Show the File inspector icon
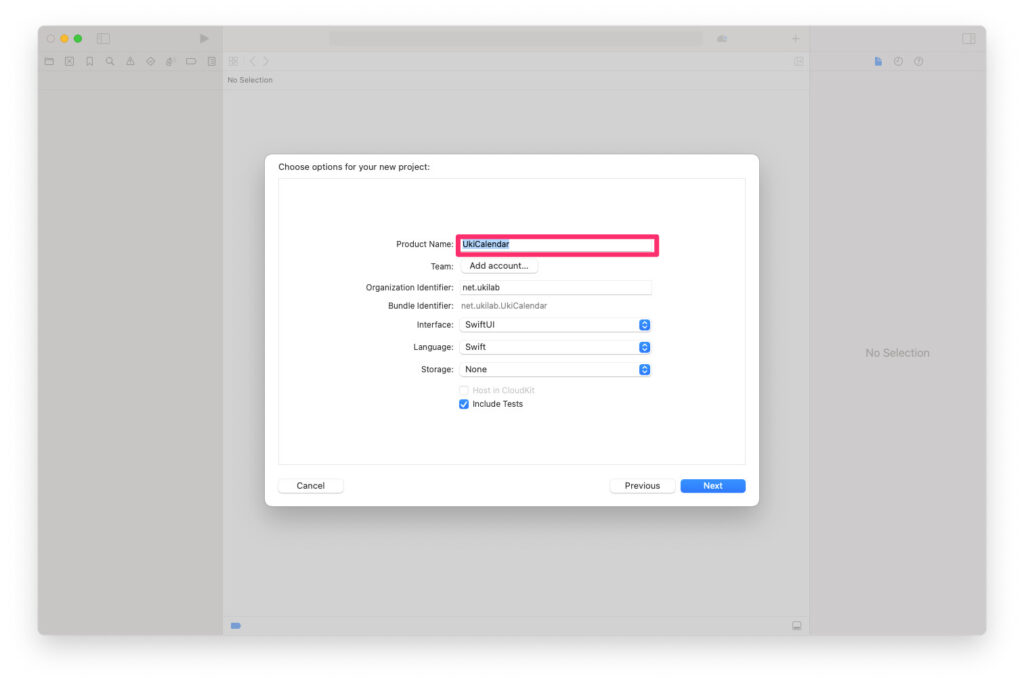Image resolution: width=1024 pixels, height=685 pixels. [x=878, y=61]
